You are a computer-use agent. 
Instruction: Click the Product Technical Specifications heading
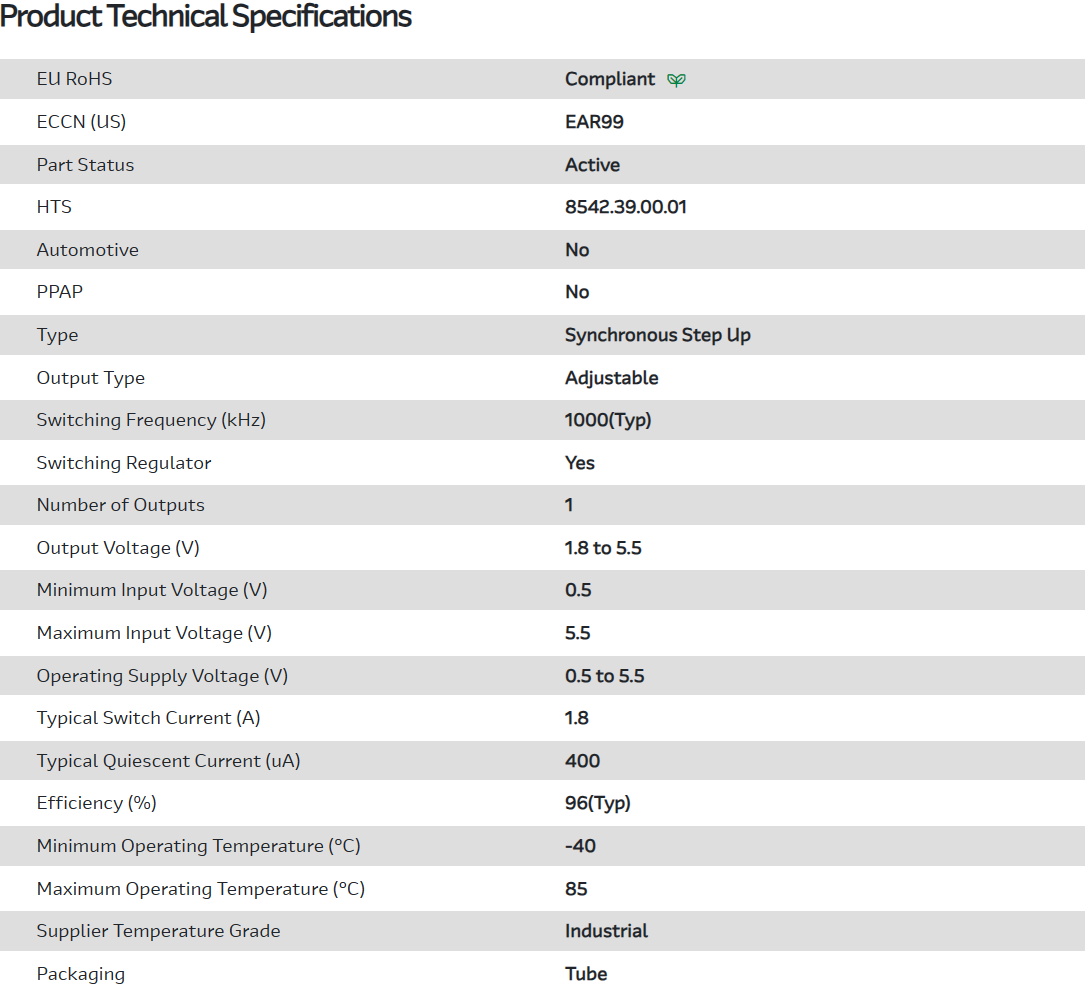tap(206, 17)
